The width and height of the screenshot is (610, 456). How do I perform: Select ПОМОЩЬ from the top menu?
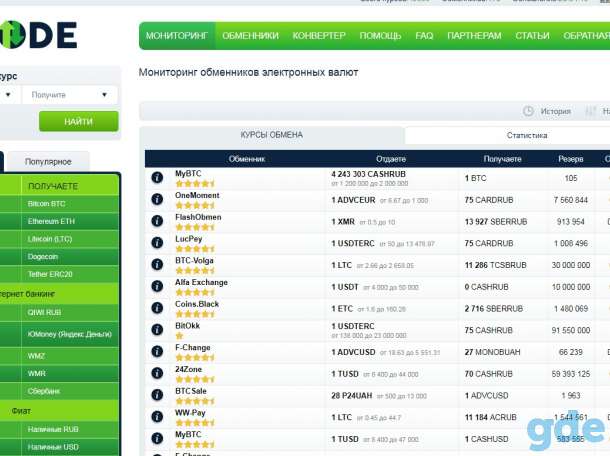tap(380, 36)
